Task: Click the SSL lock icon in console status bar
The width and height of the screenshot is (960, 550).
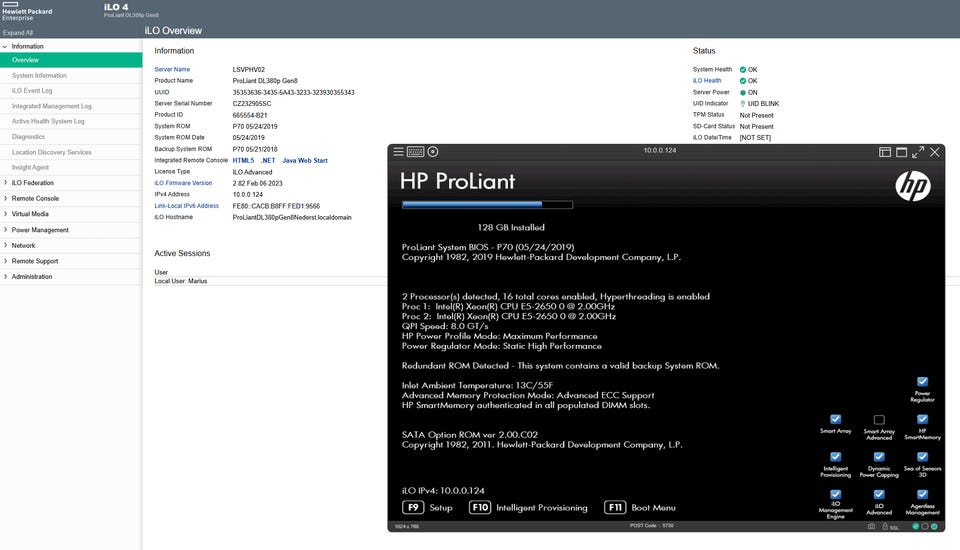Action: (x=885, y=527)
